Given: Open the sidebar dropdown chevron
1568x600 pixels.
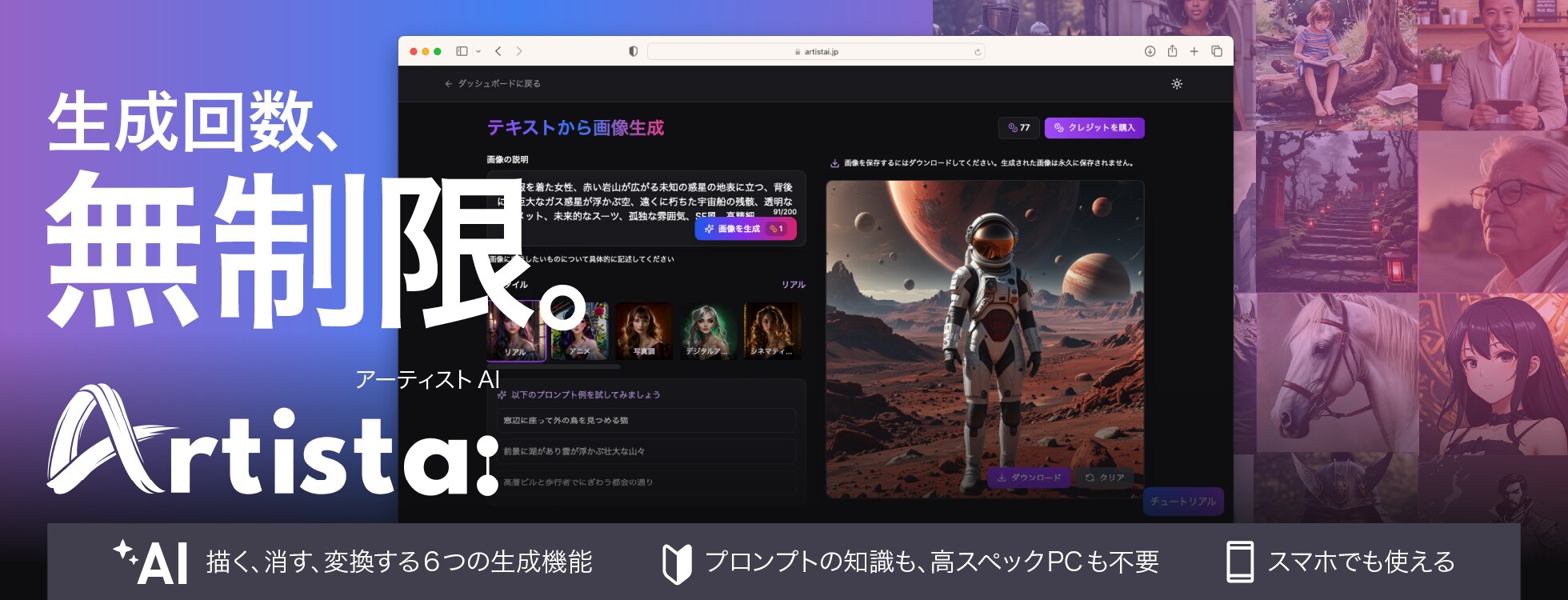Looking at the screenshot, I should pyautogui.click(x=478, y=51).
